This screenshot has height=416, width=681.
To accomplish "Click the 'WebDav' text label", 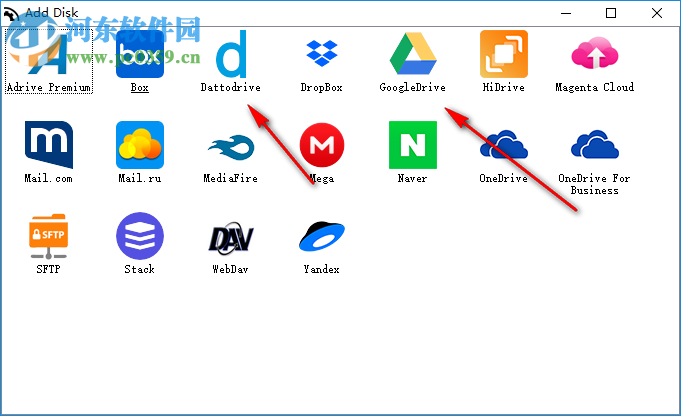I will click(x=231, y=269).
